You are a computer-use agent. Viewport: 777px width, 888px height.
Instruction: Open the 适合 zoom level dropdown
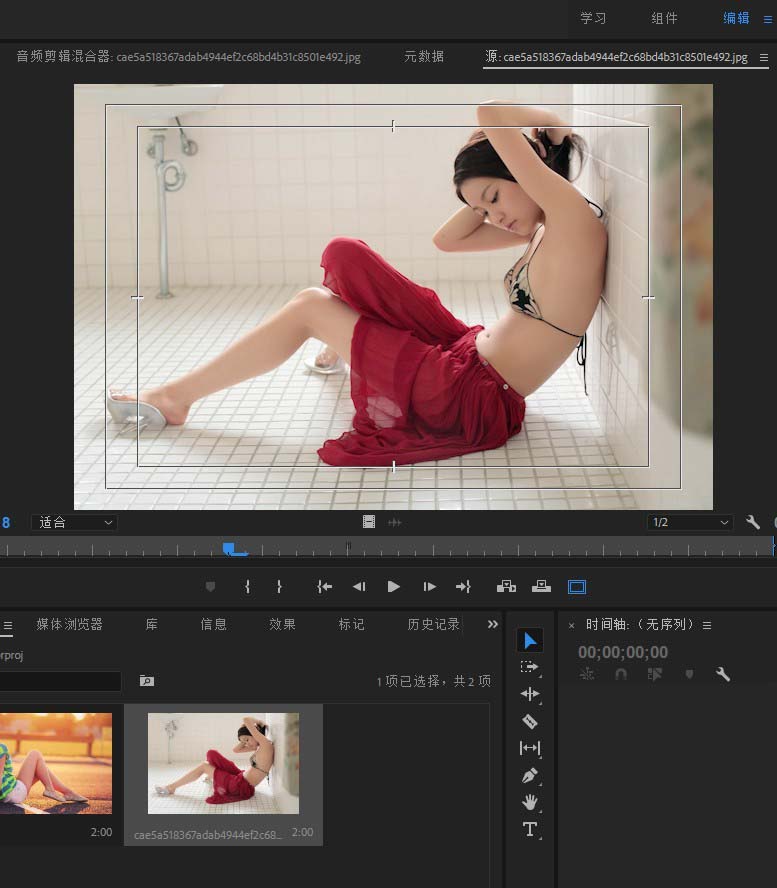(74, 522)
